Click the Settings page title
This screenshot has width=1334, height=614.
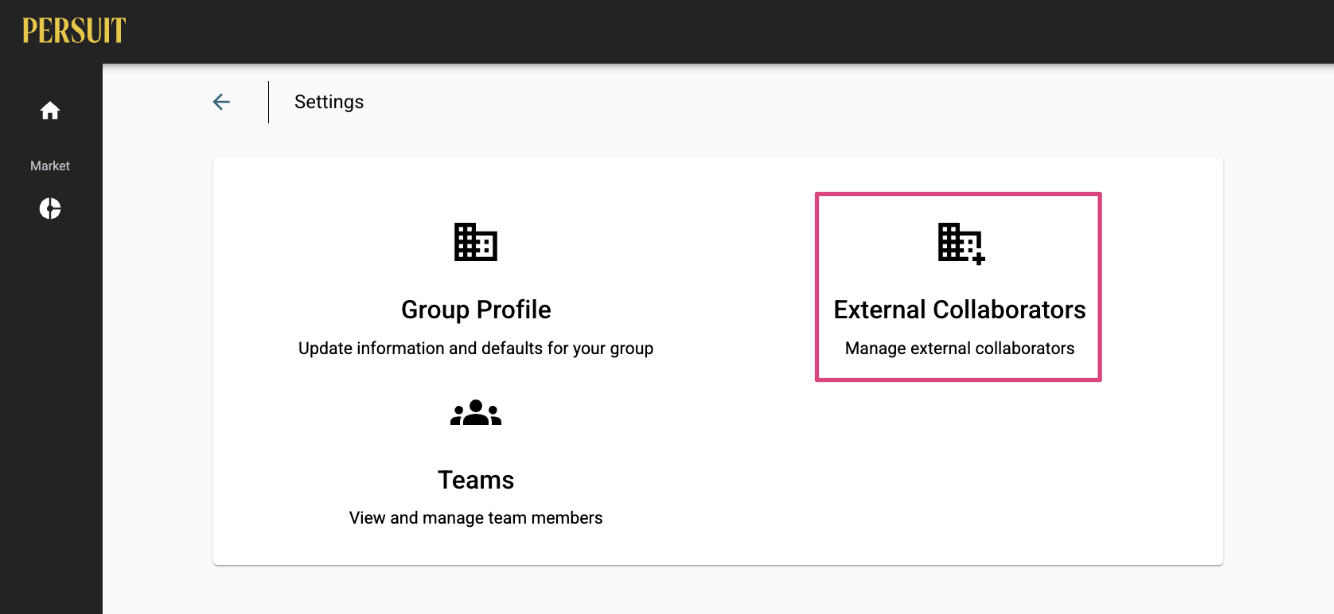point(329,102)
